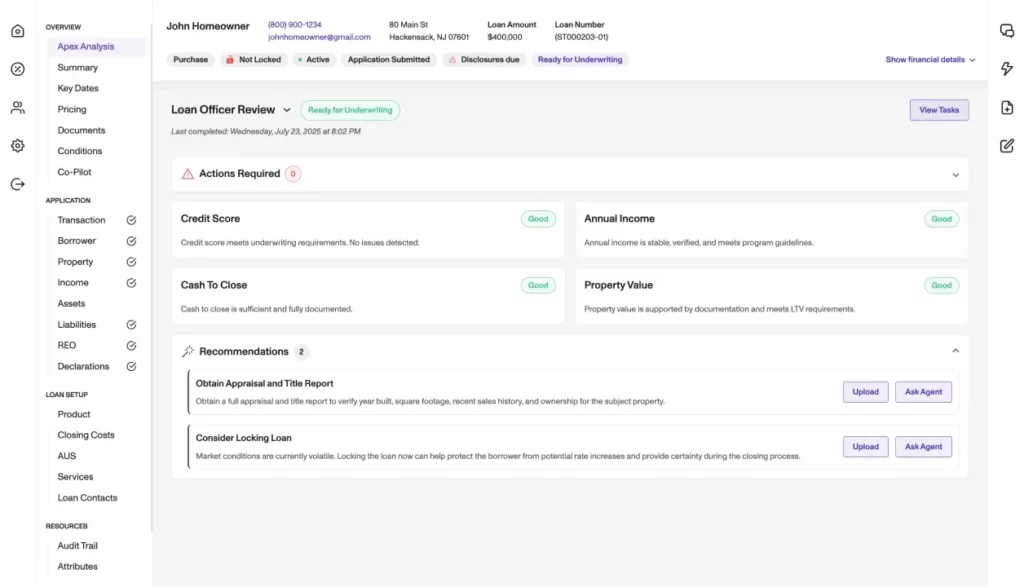Click the home icon in left rail
Screen dimensions: 1024x587
point(17,31)
